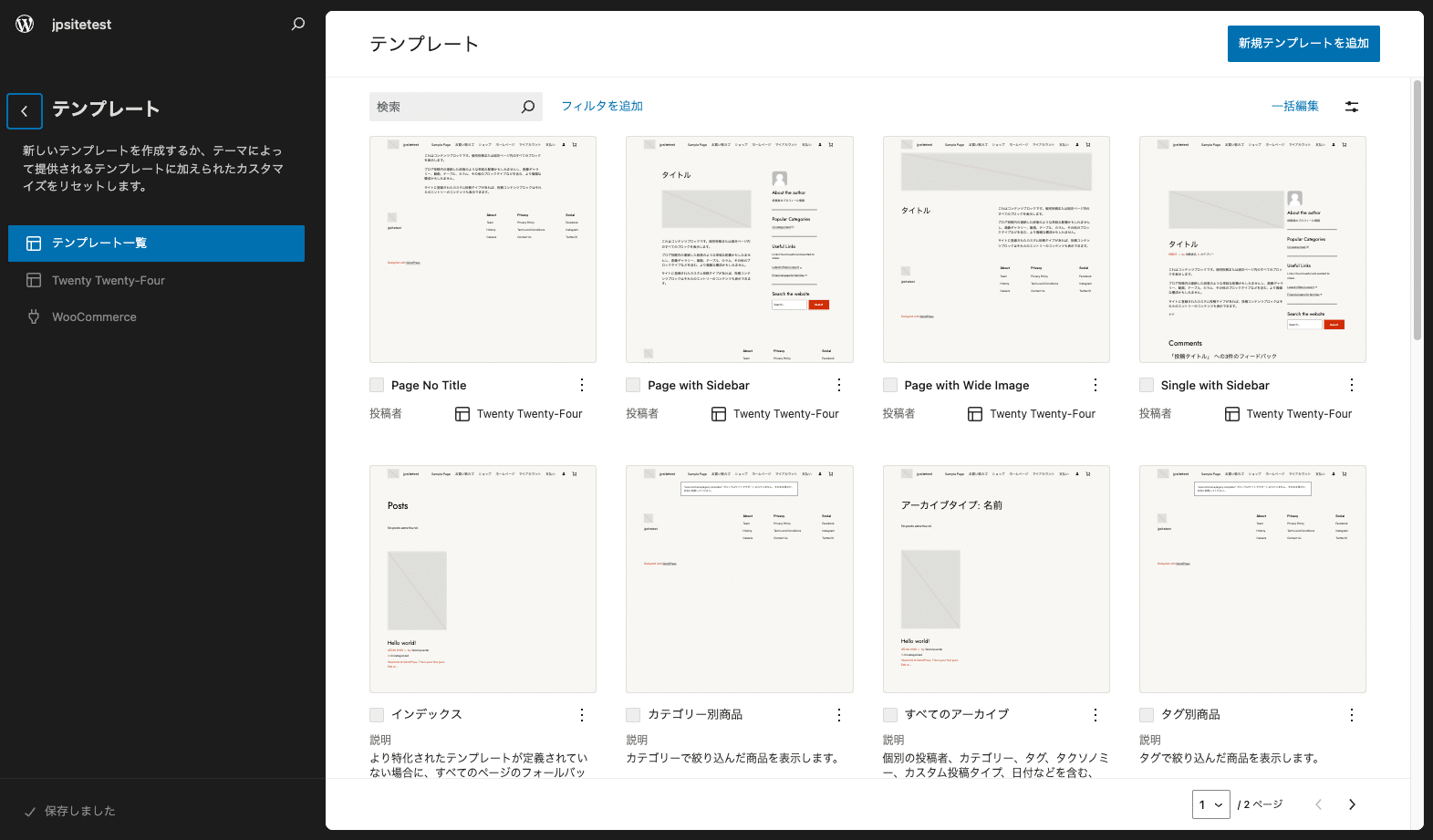The height and width of the screenshot is (840, 1433).
Task: Click the カテゴリー別商品 template title
Action: tap(695, 715)
